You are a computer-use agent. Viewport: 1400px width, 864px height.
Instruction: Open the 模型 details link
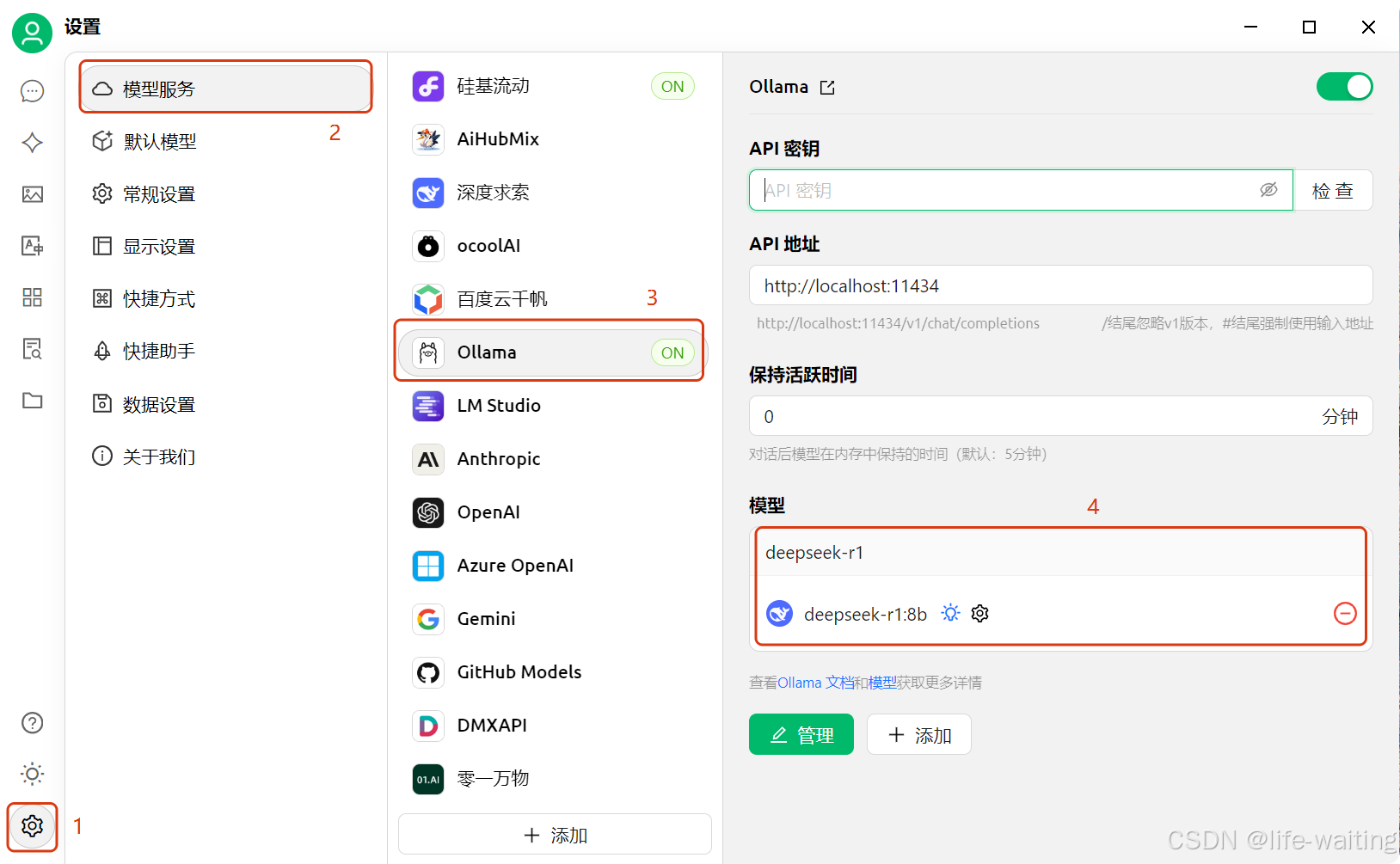882,683
